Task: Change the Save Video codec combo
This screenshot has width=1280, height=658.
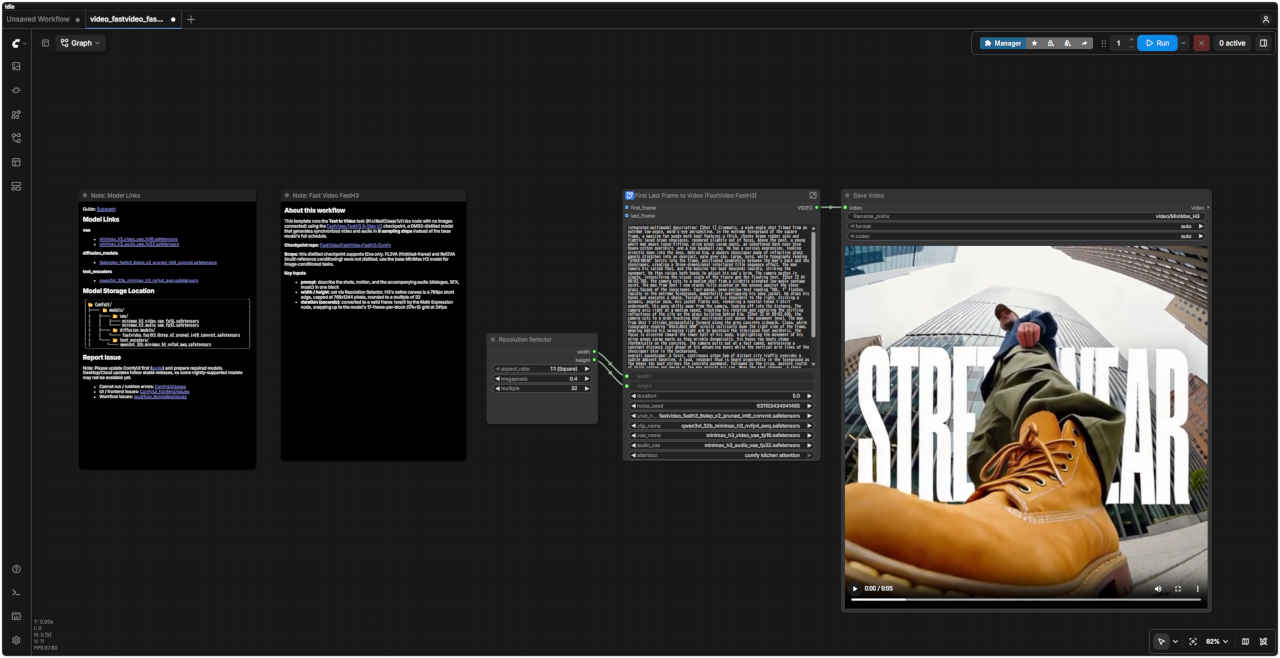Action: pyautogui.click(x=1026, y=236)
